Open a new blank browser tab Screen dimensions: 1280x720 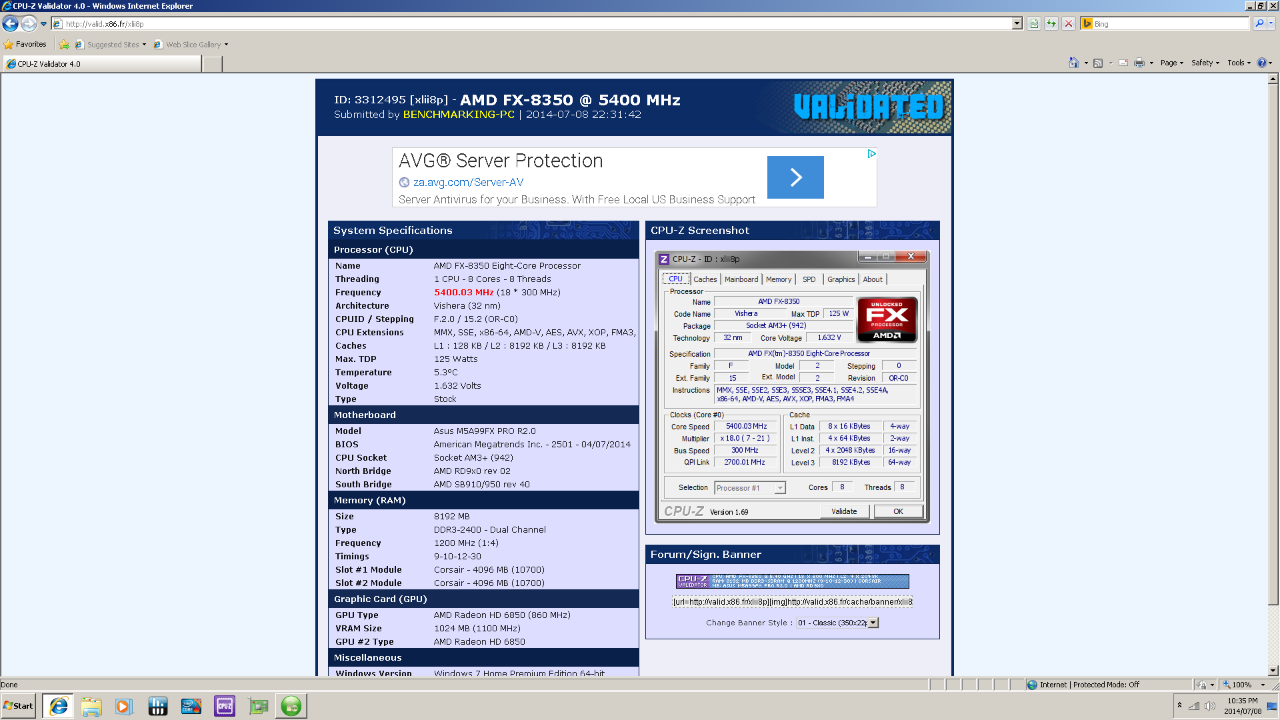pos(215,63)
